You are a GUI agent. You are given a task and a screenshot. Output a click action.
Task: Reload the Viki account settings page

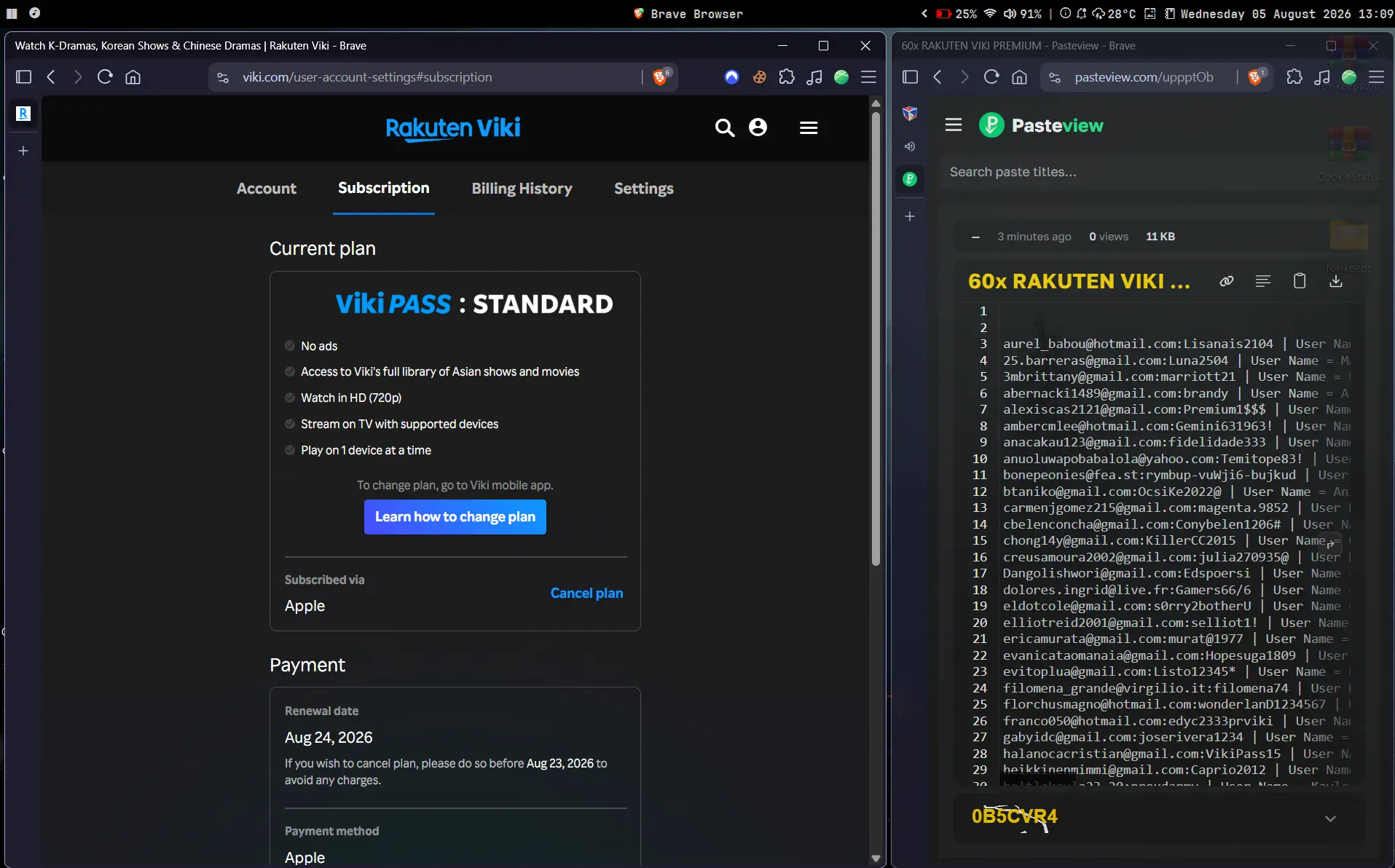[x=105, y=77]
